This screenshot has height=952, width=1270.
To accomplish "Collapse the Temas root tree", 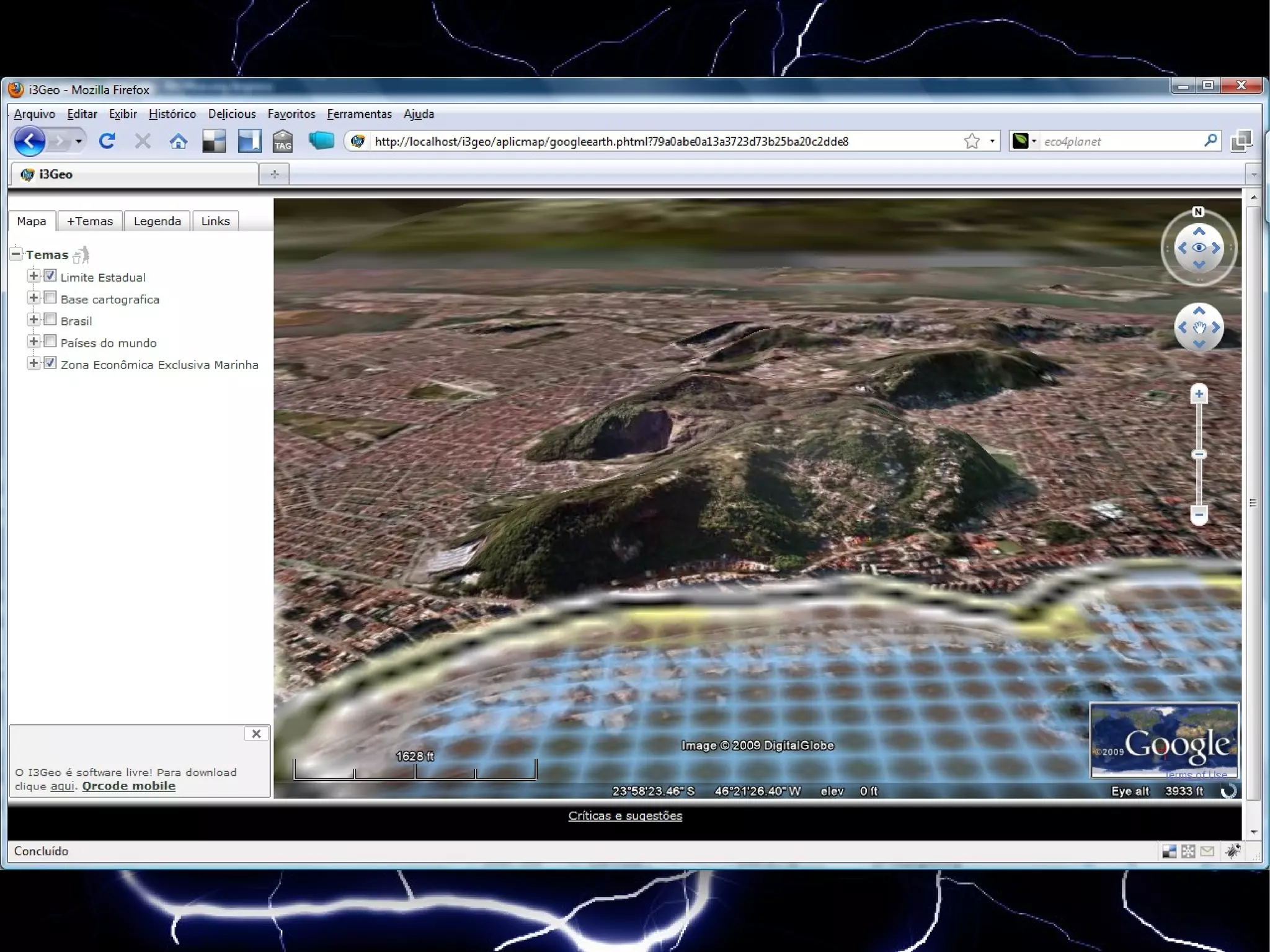I will coord(16,254).
